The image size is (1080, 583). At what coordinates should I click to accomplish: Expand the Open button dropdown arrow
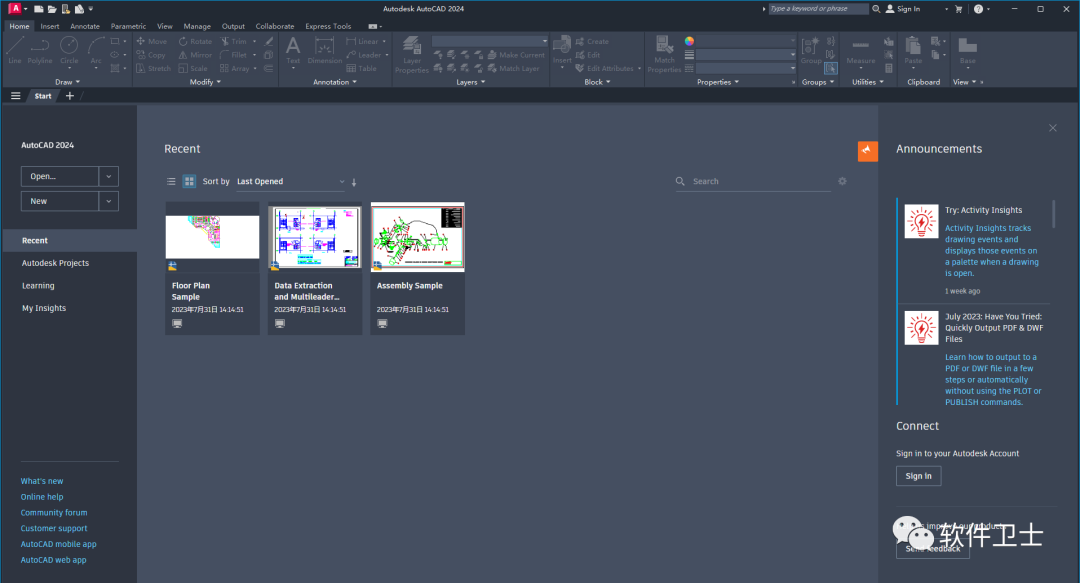[x=109, y=176]
